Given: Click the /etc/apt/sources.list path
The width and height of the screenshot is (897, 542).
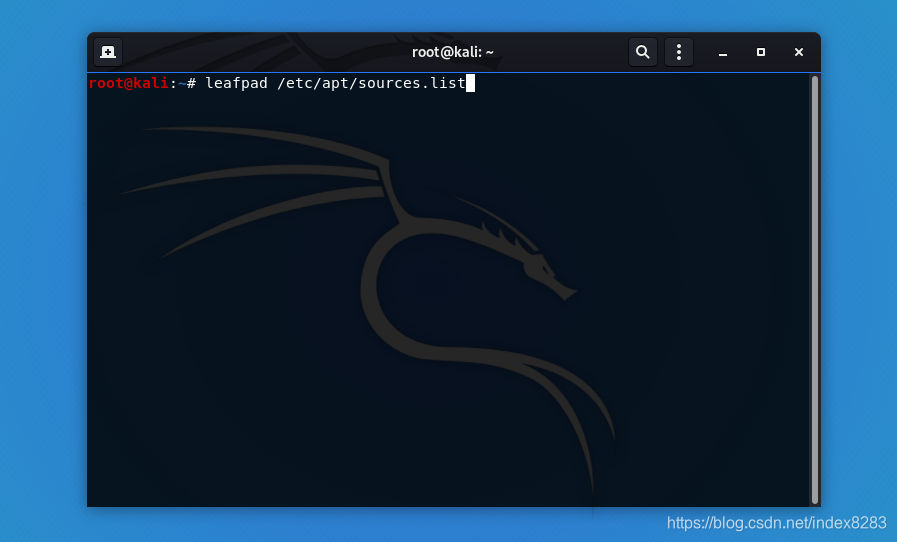Looking at the screenshot, I should pos(371,83).
